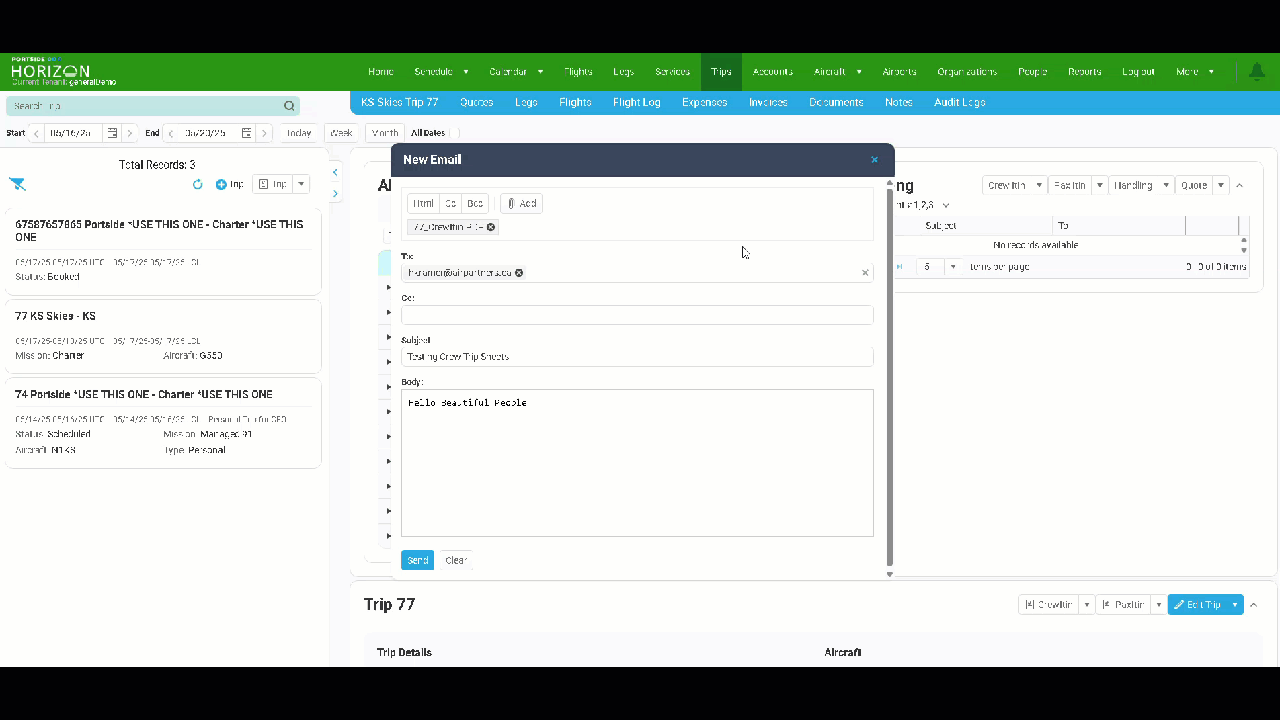Click the Add attachment paperclip button
The height and width of the screenshot is (720, 1280).
pyautogui.click(x=521, y=203)
